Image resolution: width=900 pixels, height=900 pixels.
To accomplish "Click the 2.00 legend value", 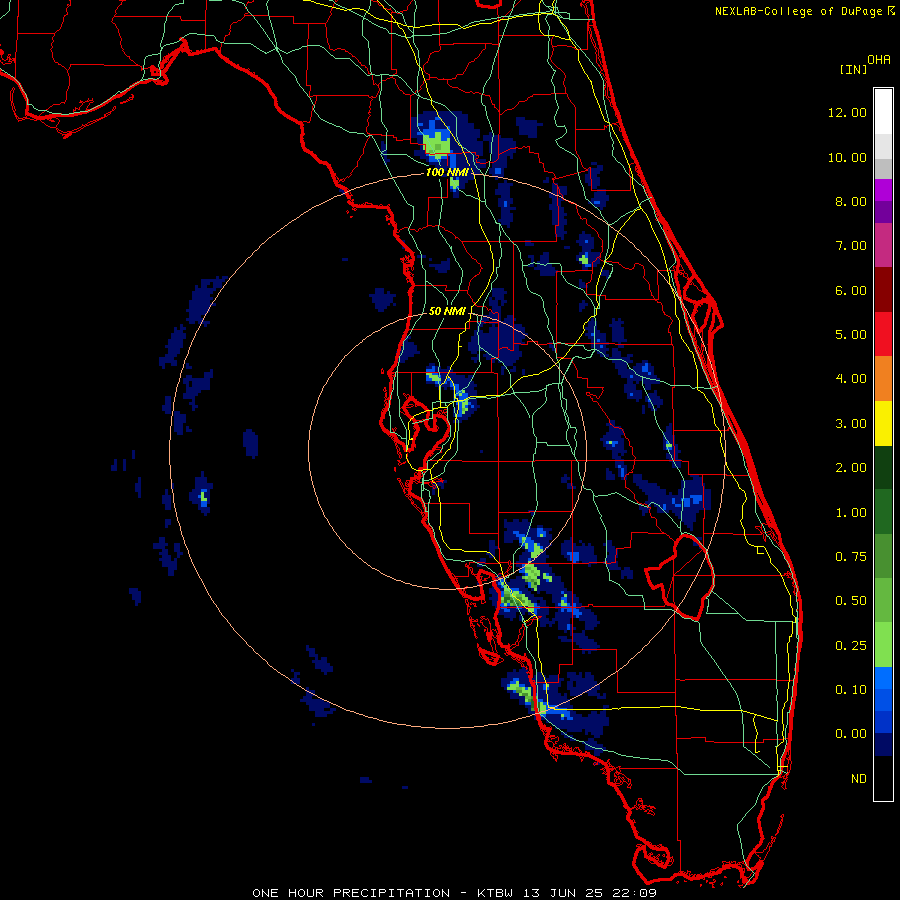I will [851, 468].
